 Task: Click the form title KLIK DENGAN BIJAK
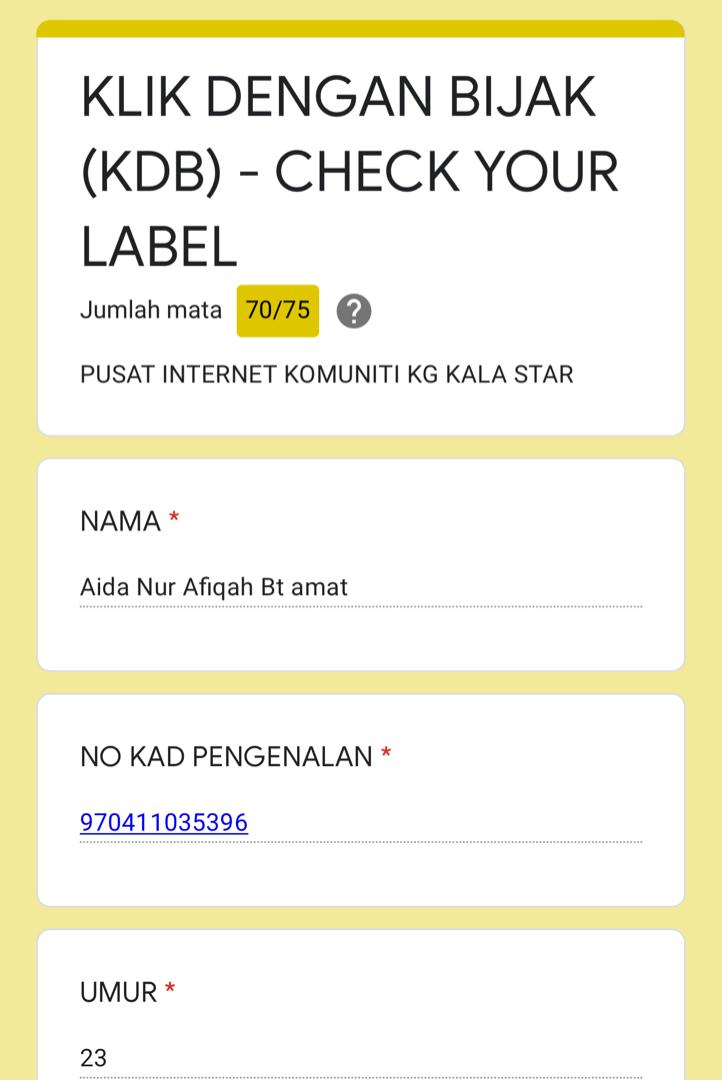(x=338, y=97)
